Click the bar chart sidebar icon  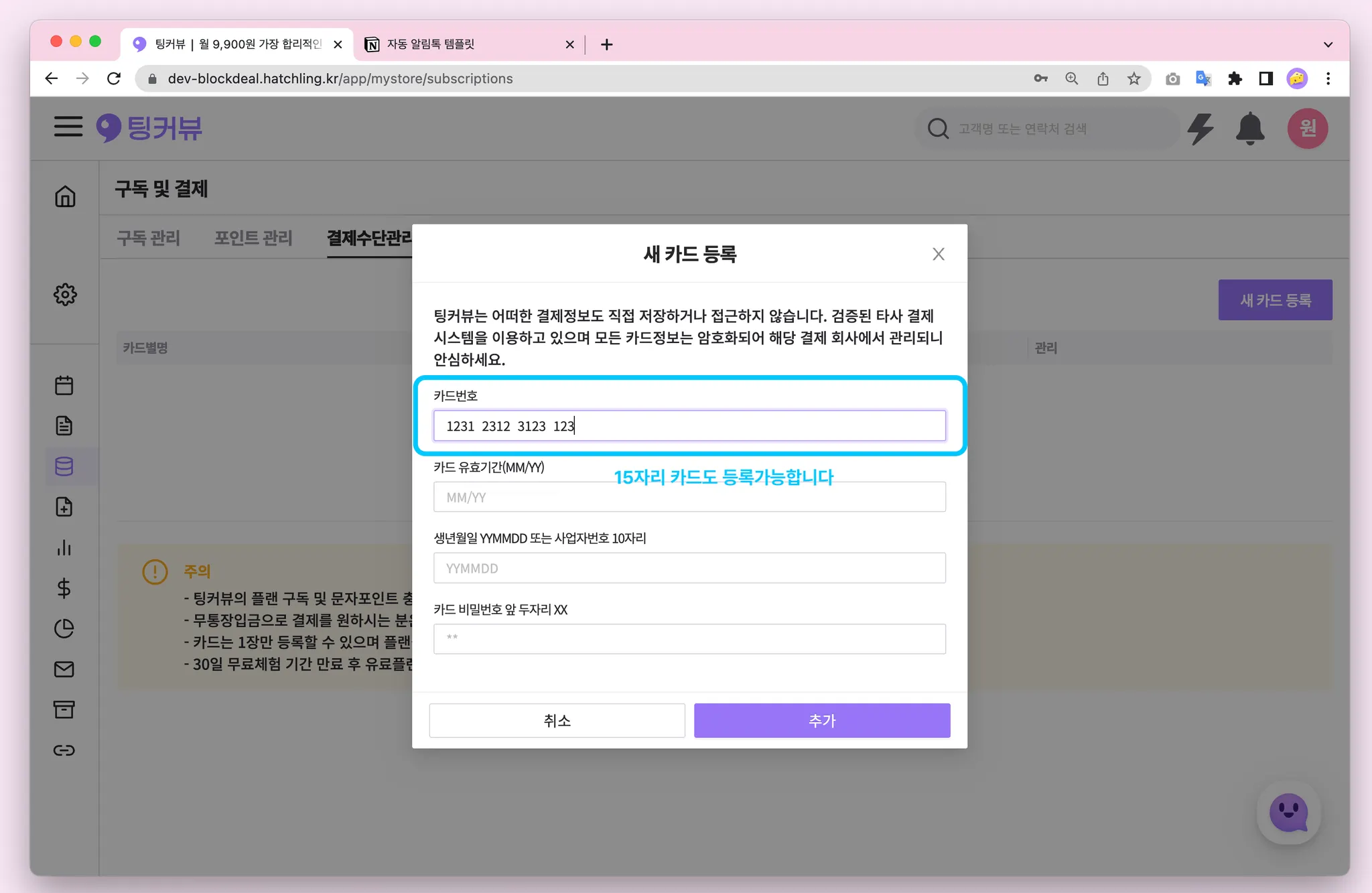coord(64,548)
